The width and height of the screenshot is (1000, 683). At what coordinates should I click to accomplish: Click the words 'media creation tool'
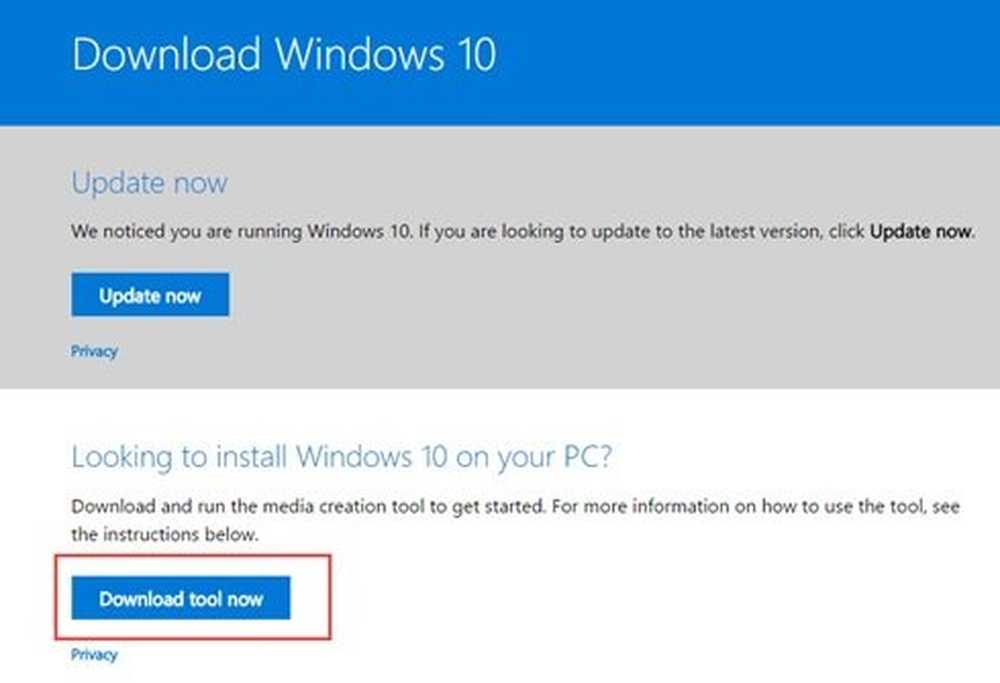[x=344, y=506]
